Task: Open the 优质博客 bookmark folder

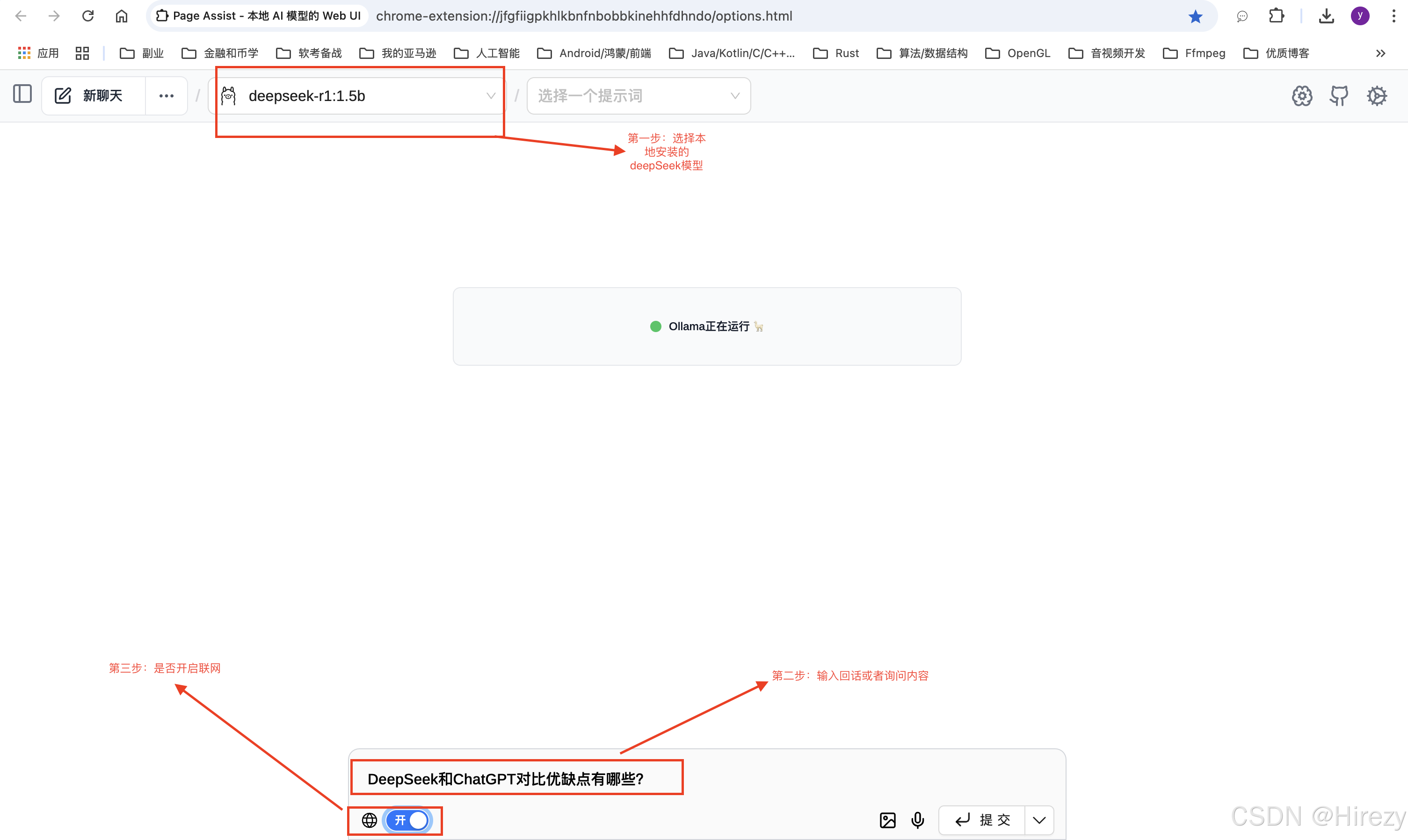Action: [x=1276, y=53]
